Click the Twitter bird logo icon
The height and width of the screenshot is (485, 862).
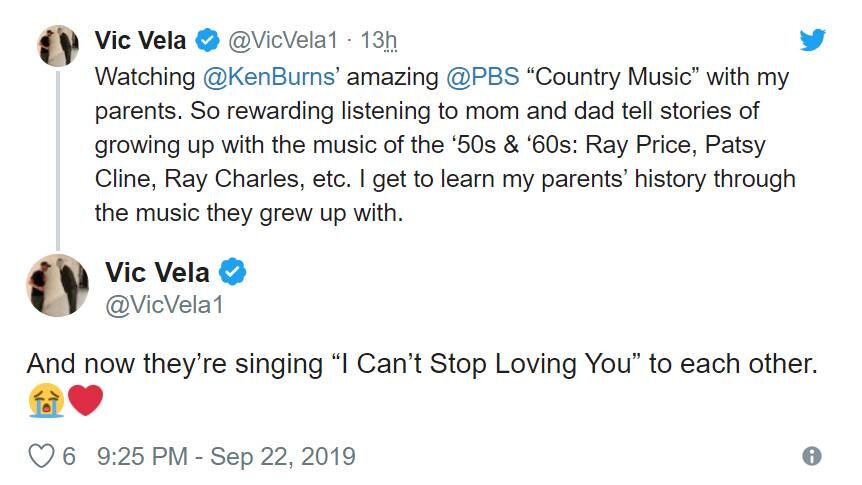coord(814,40)
